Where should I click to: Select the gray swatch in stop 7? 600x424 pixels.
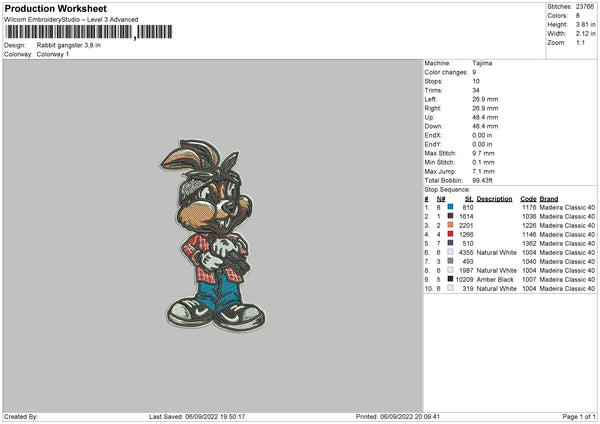tap(450, 261)
